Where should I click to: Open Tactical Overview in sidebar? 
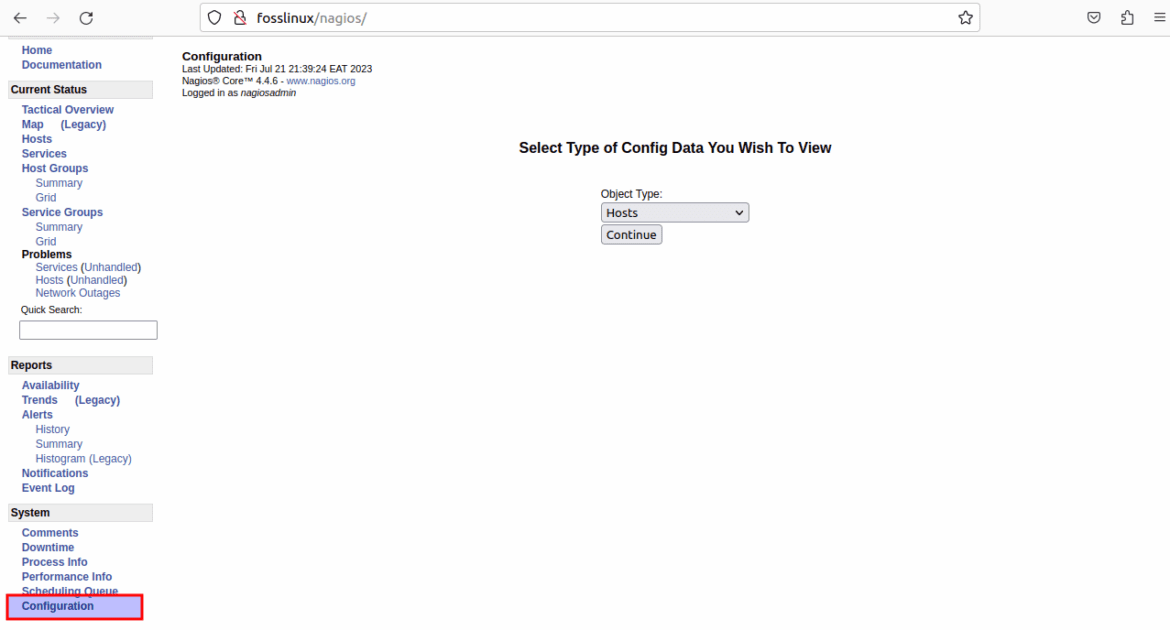[x=68, y=110]
